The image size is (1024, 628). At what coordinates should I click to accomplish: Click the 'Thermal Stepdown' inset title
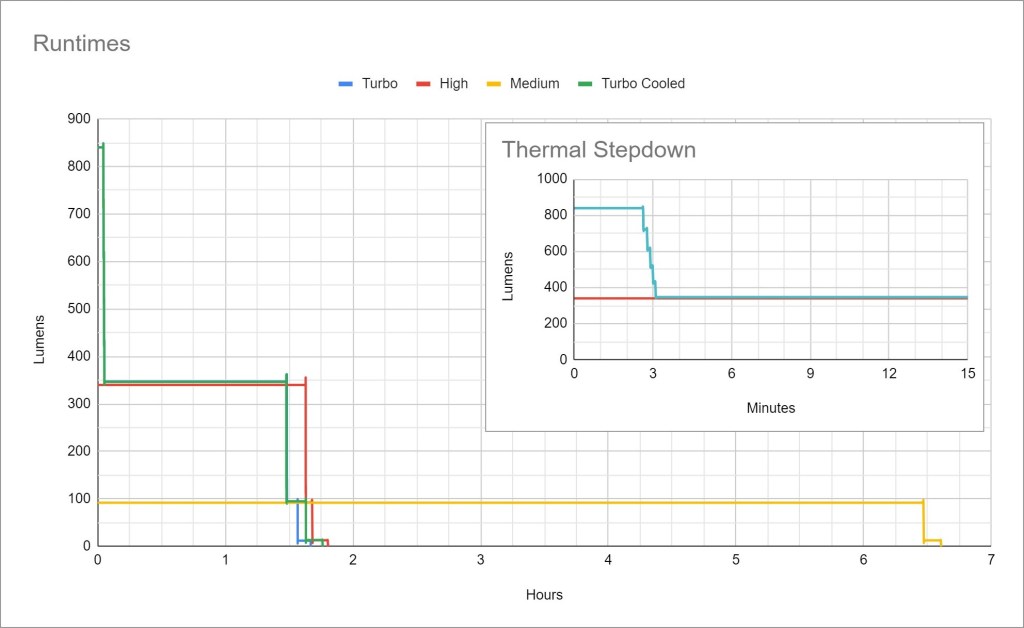[598, 150]
